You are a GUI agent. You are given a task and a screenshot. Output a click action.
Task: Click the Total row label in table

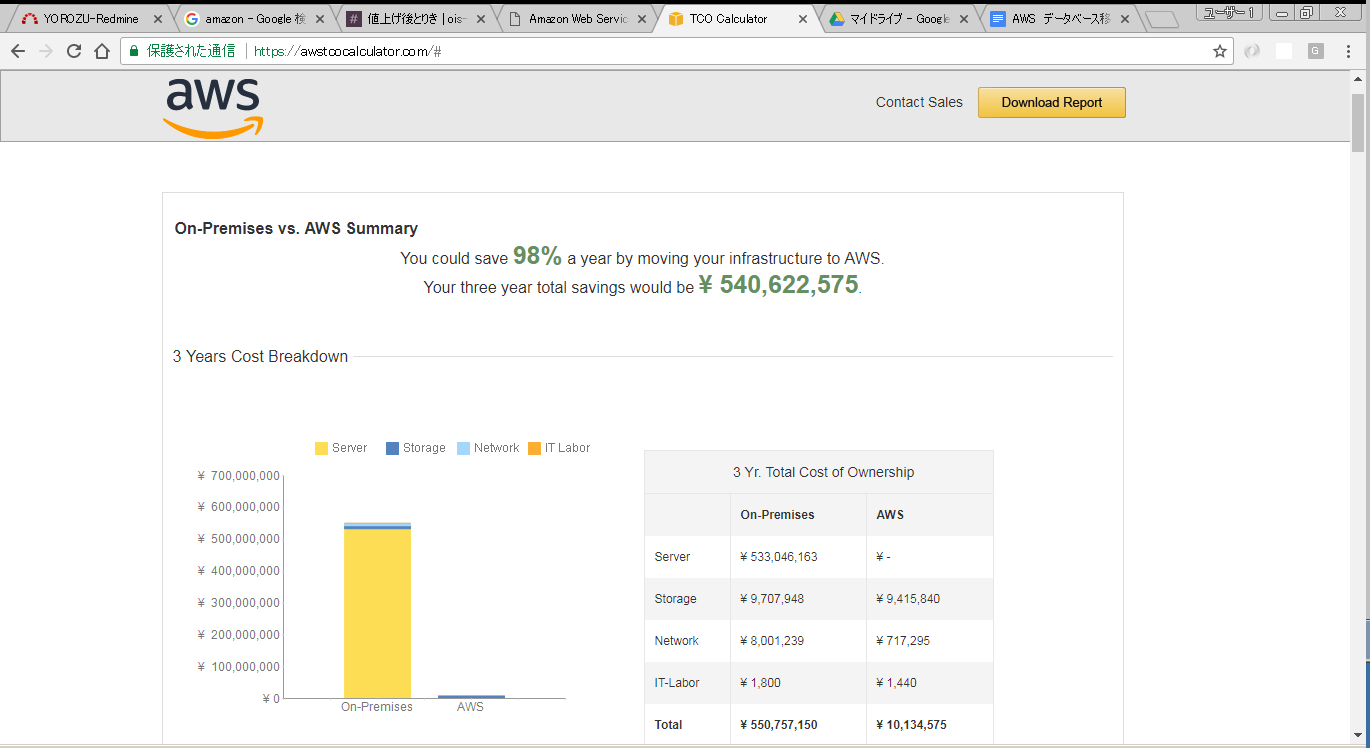click(668, 725)
